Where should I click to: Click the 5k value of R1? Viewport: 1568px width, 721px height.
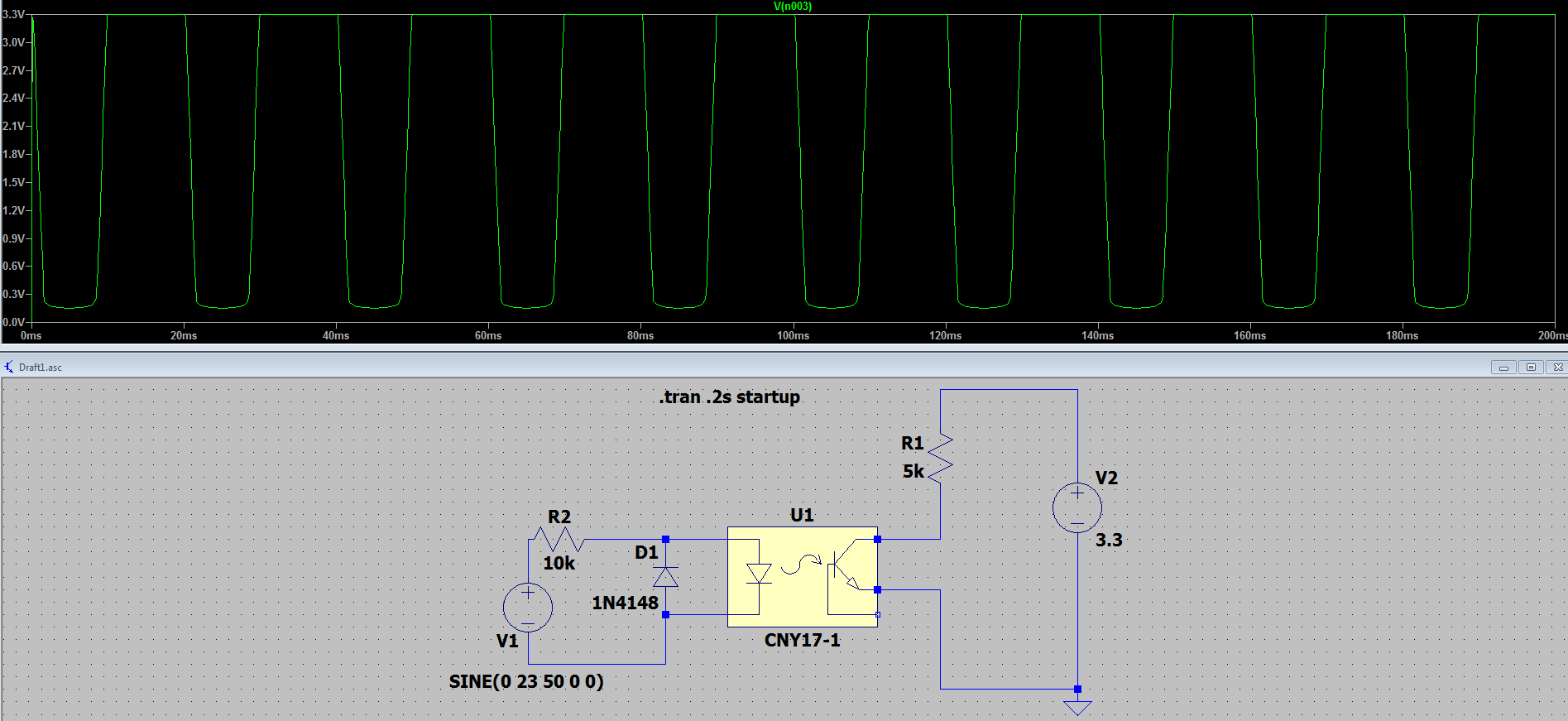click(913, 471)
